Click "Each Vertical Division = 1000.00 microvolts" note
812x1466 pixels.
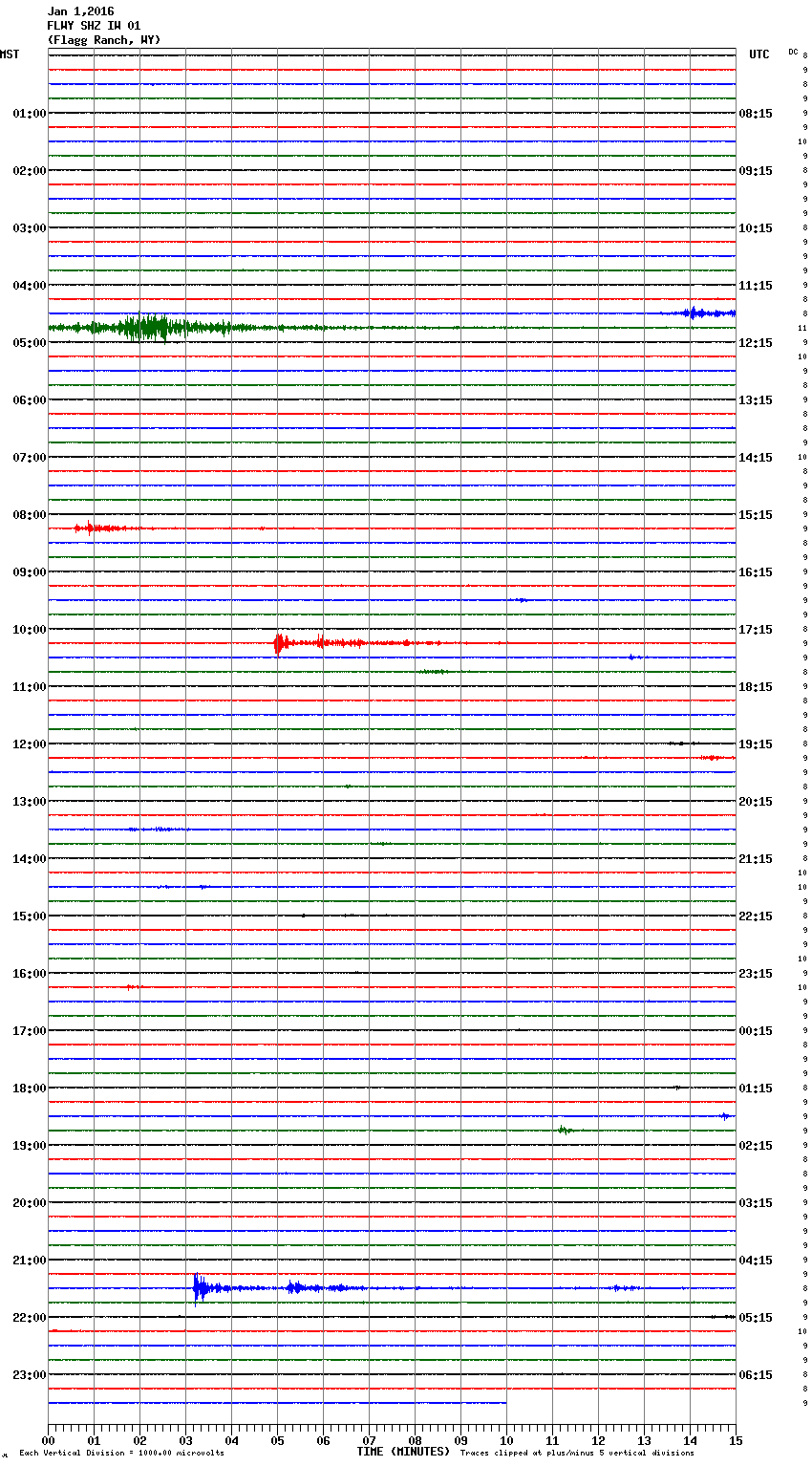[x=121, y=1454]
